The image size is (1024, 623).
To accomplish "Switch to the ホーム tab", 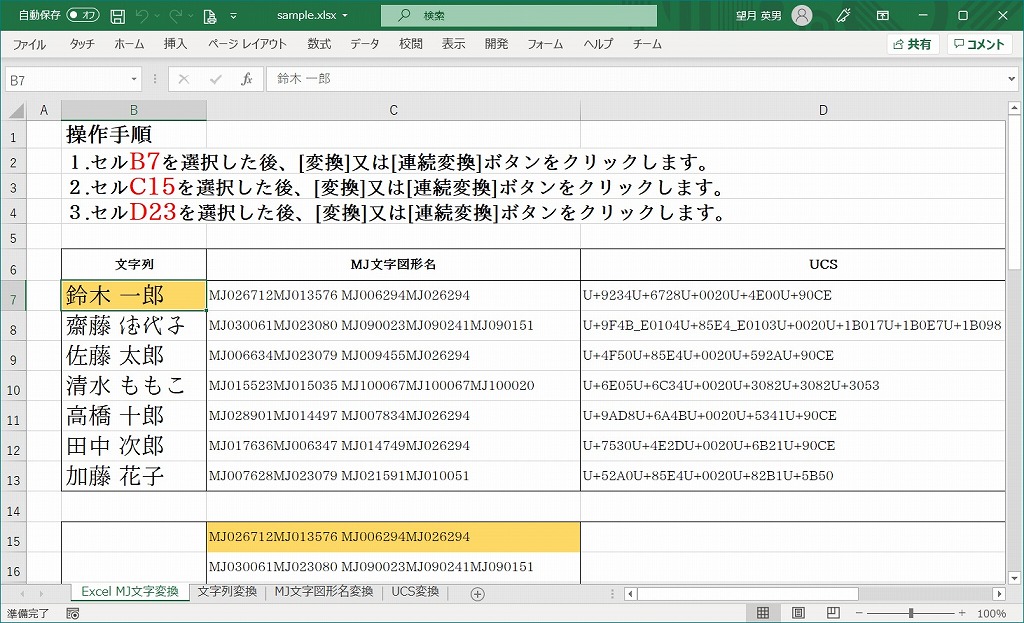I will tap(129, 44).
